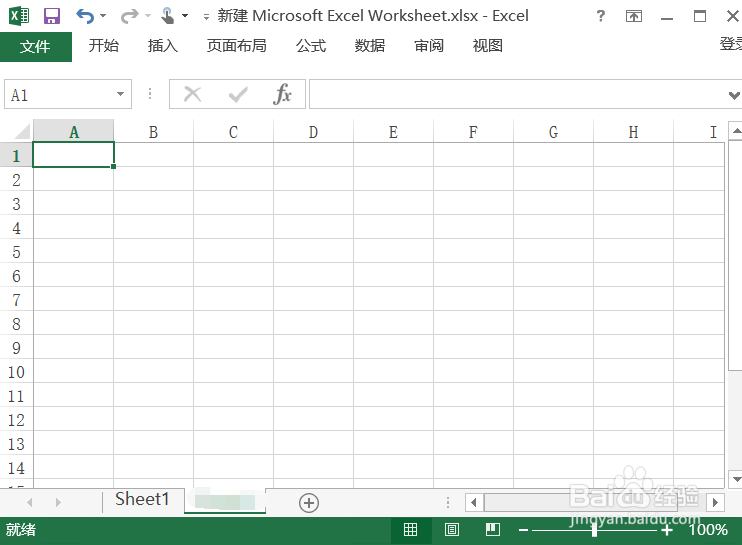This screenshot has height=545, width=742.
Task: Click the Excel application icon
Action: tap(19, 16)
